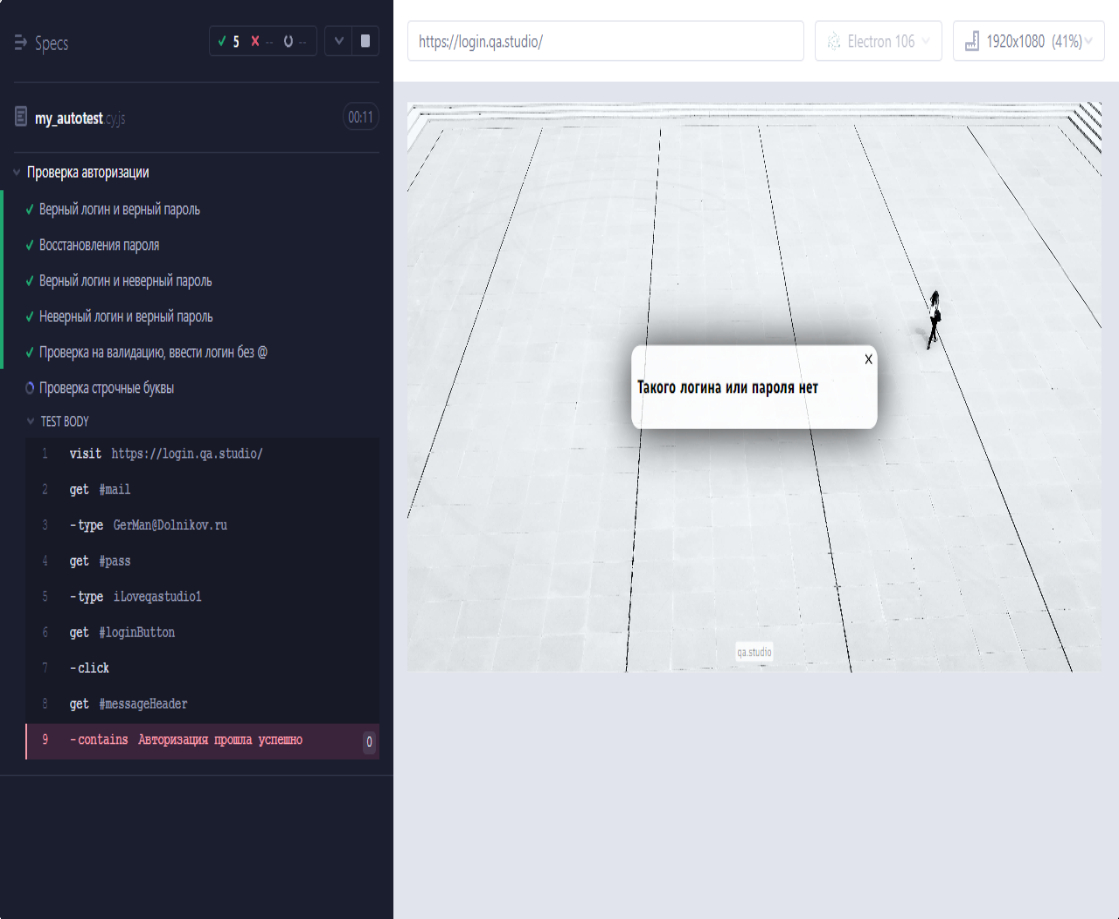This screenshot has height=919, width=1119.
Task: Select the Верный логин и верный пароль test
Action: tap(119, 210)
